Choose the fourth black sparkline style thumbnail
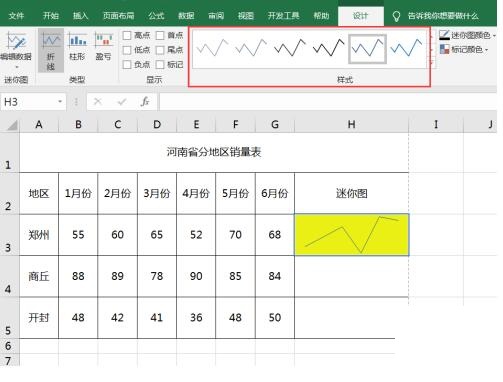The width and height of the screenshot is (503, 382). (x=329, y=49)
